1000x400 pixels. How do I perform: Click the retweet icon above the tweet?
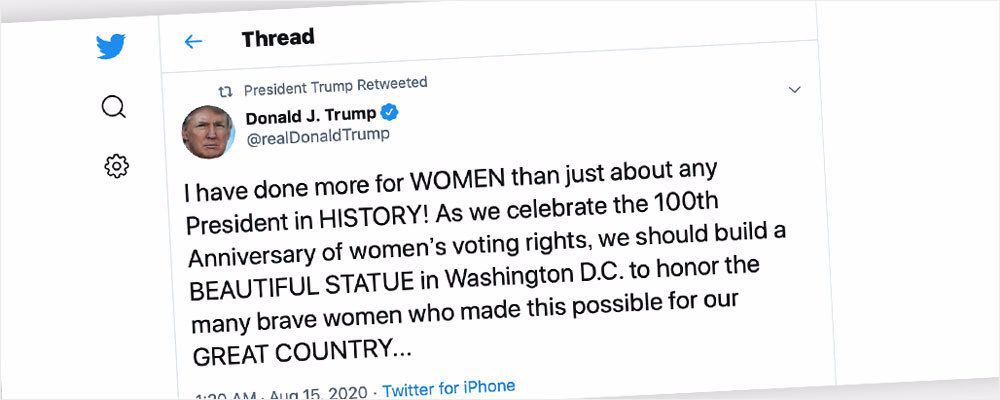(225, 89)
